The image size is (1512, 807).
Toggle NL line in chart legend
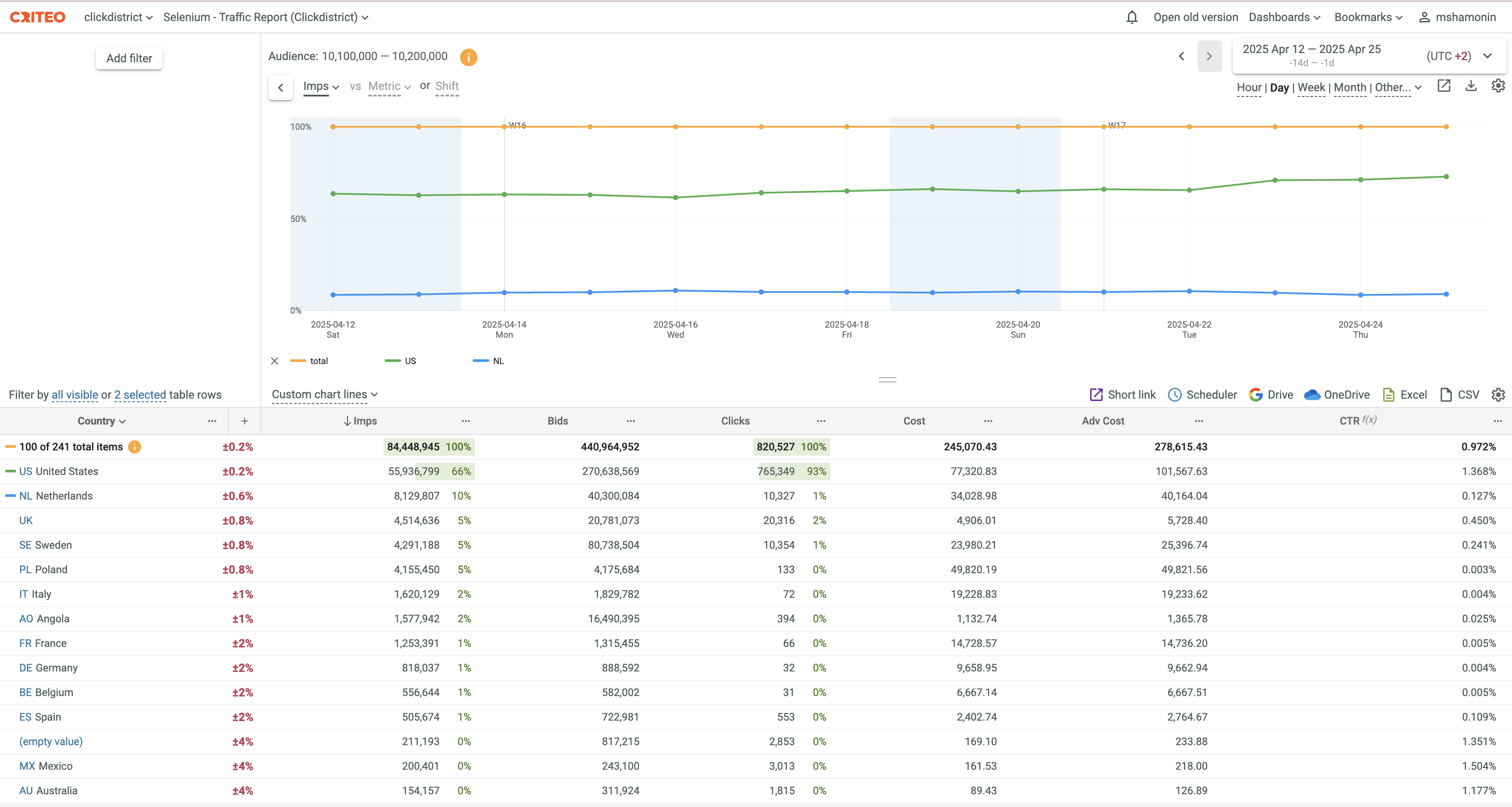pyautogui.click(x=489, y=361)
